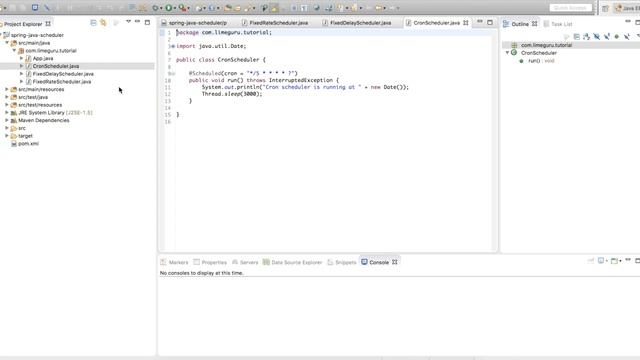The image size is (640, 360).
Task: Open the Debug button dropdown arrow
Action: click(x=161, y=8)
